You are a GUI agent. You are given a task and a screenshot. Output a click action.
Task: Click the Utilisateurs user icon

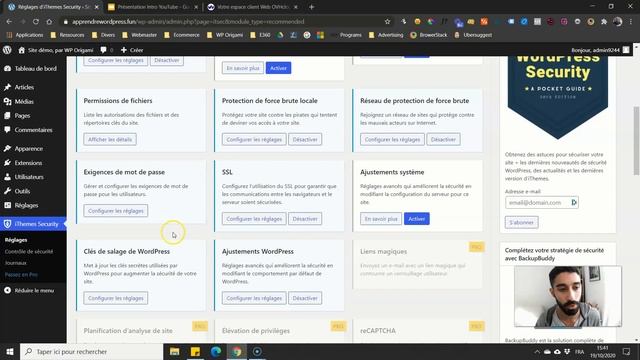point(7,177)
